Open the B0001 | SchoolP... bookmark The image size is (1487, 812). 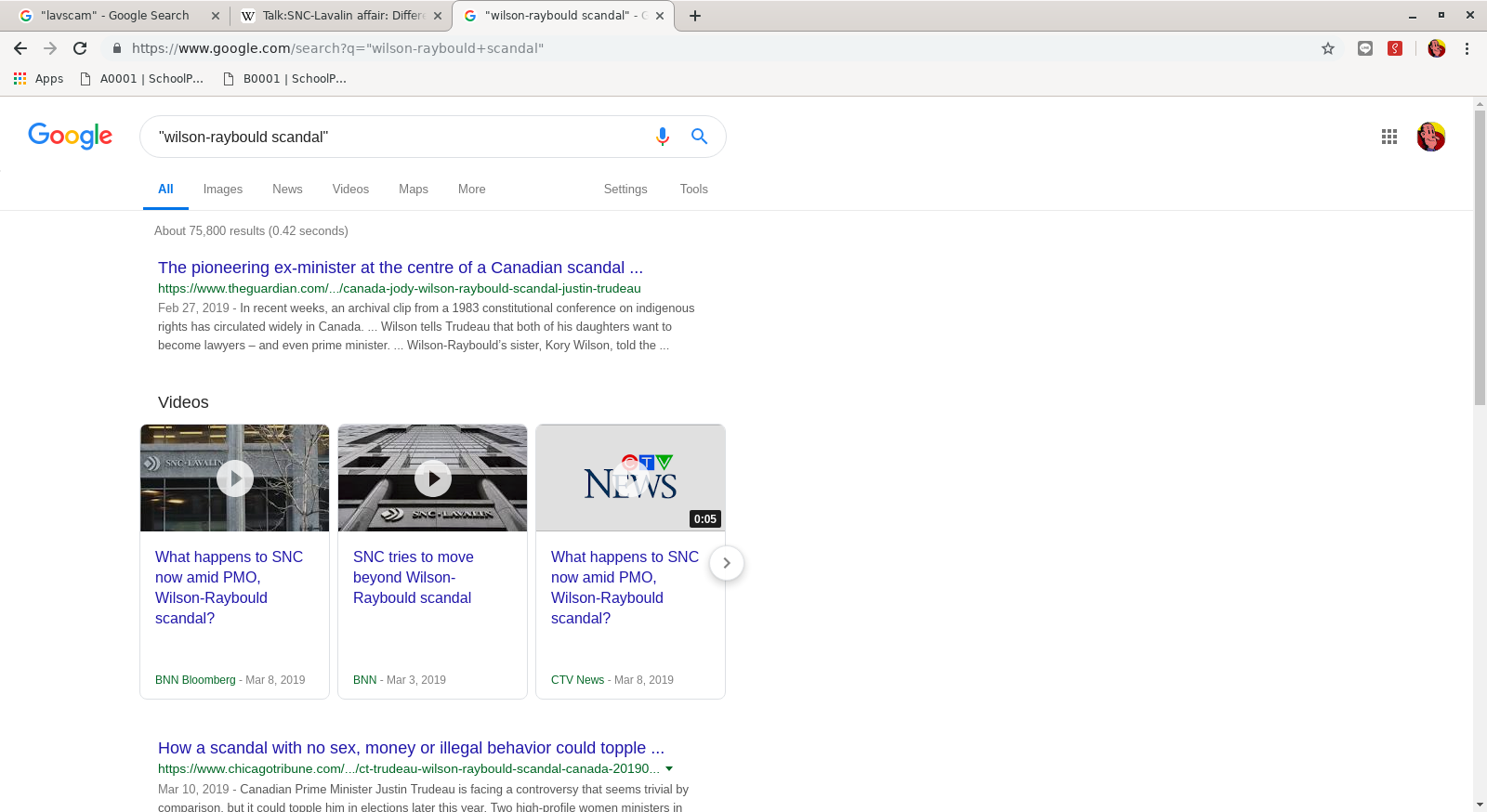click(285, 79)
